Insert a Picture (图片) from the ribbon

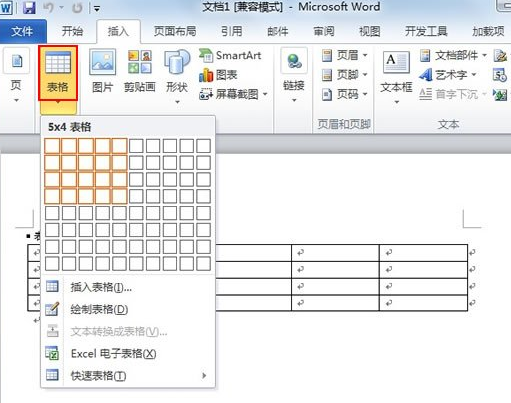(x=102, y=71)
